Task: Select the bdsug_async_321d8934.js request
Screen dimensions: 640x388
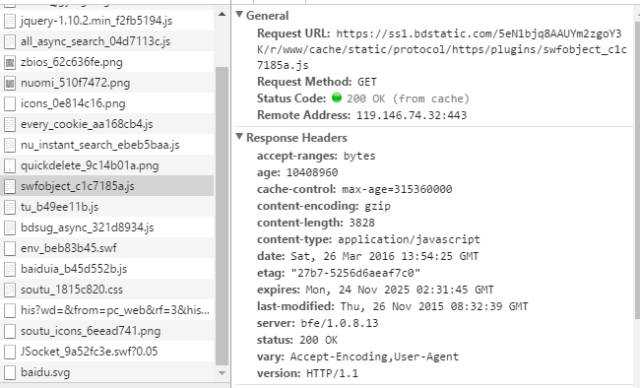Action: pyautogui.click(x=107, y=228)
